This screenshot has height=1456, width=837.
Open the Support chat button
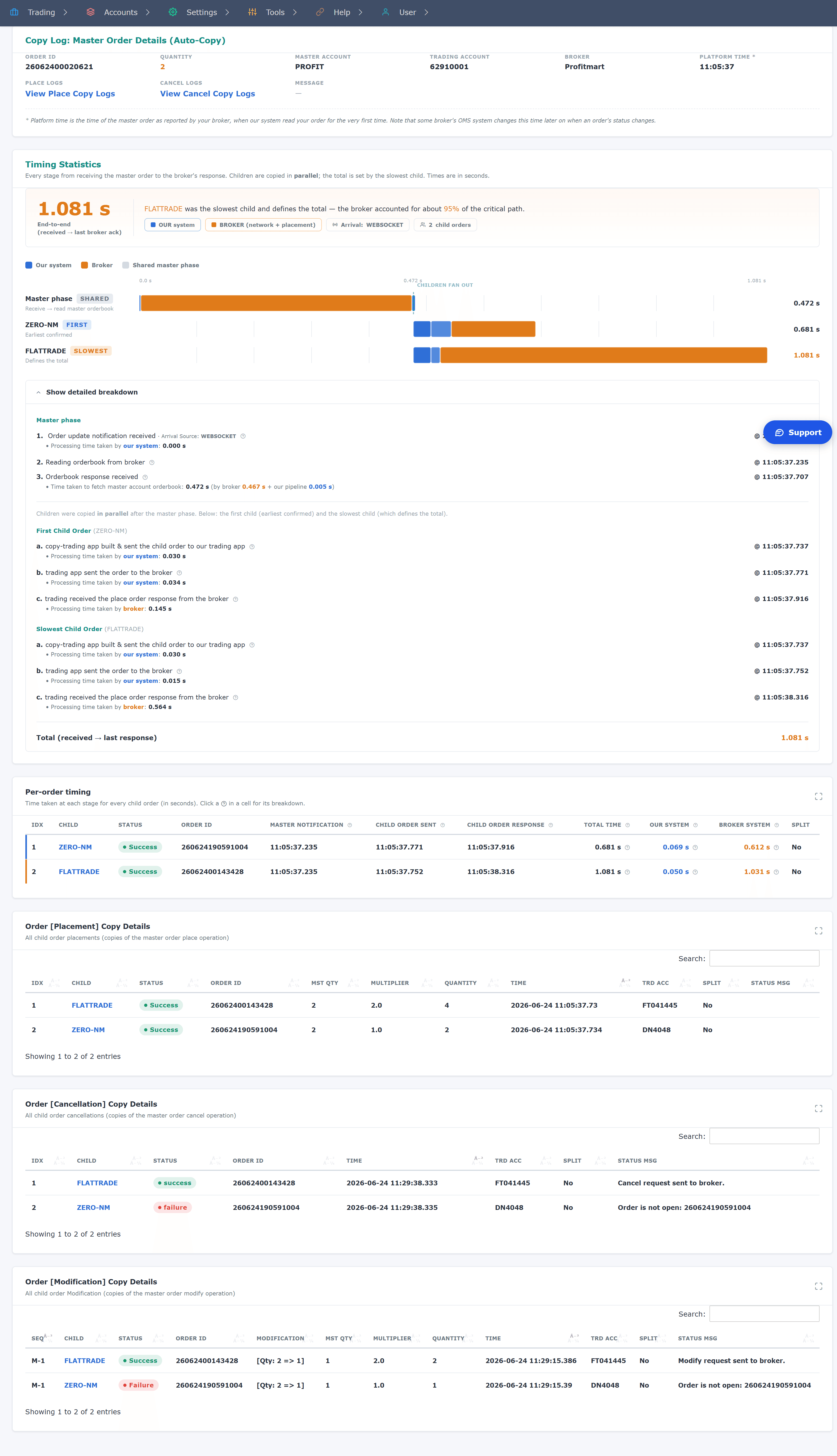[x=797, y=433]
